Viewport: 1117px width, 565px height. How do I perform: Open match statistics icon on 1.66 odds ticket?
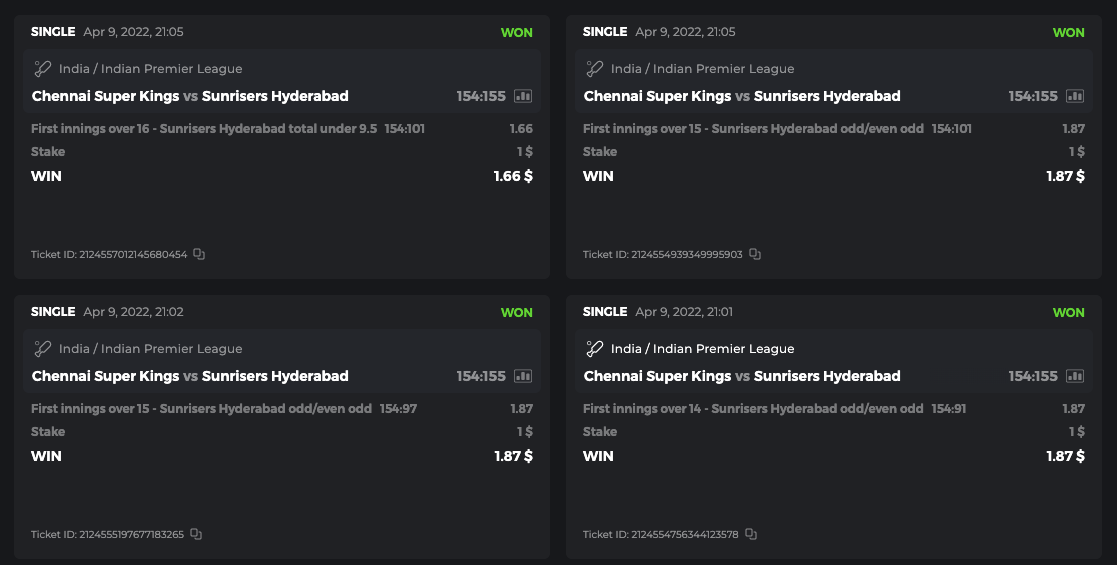tap(523, 96)
